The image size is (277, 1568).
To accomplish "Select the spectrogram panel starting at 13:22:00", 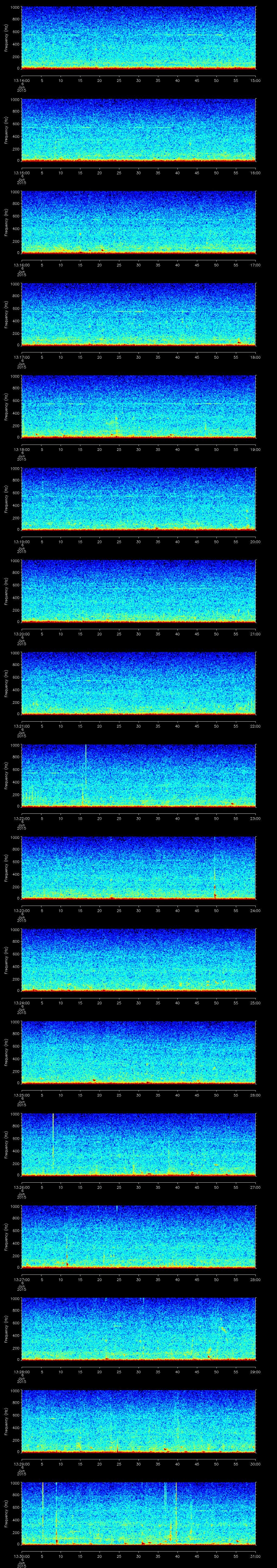I will [139, 775].
